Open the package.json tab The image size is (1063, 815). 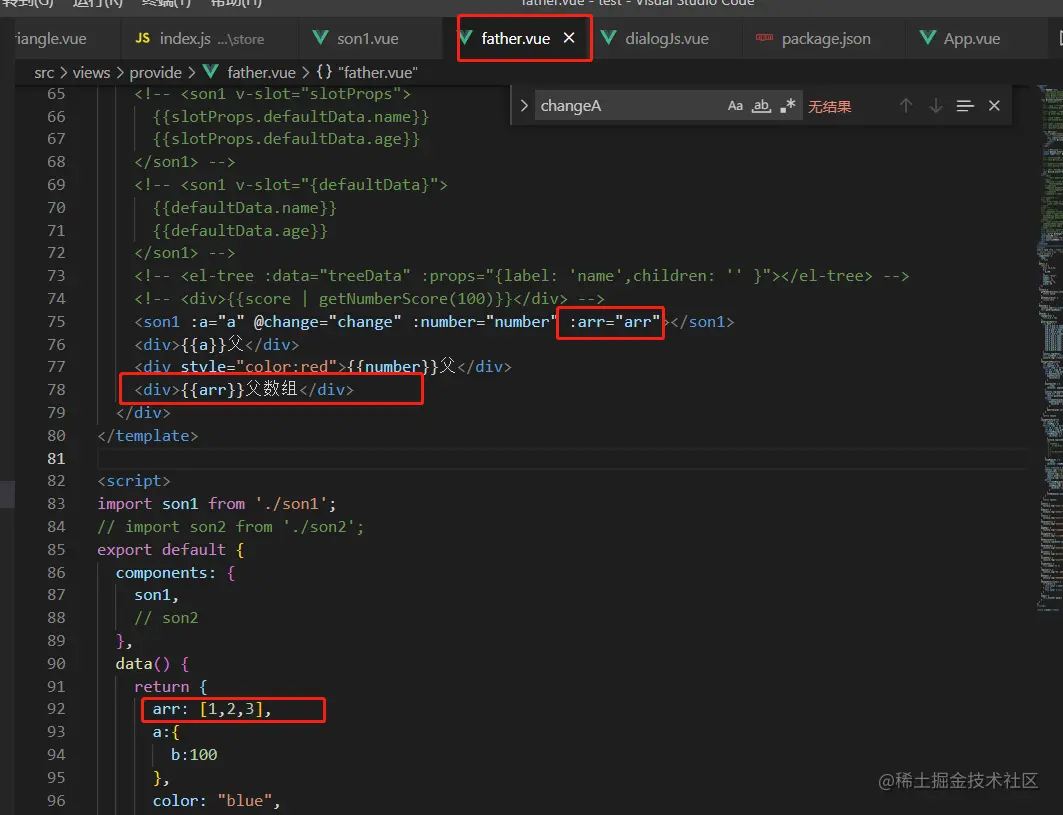pos(826,39)
